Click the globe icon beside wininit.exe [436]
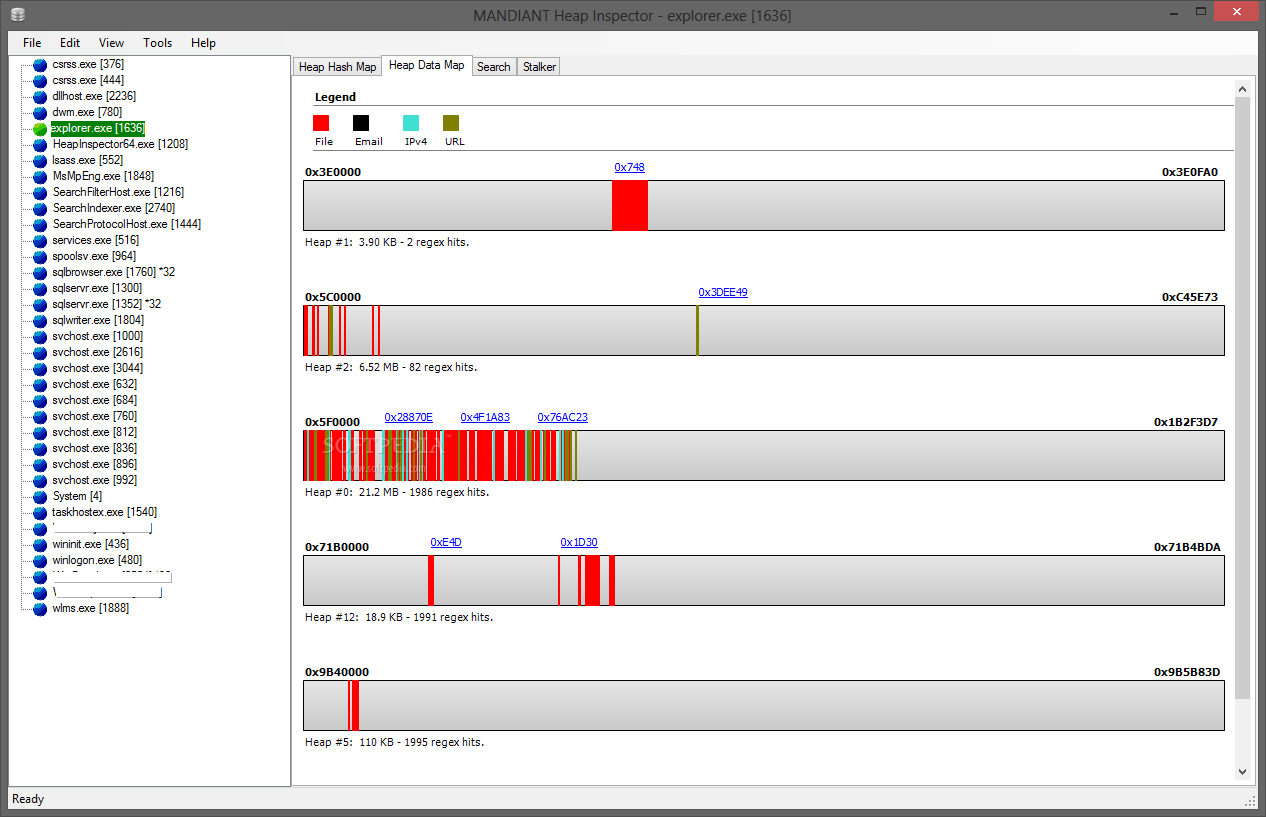 40,545
